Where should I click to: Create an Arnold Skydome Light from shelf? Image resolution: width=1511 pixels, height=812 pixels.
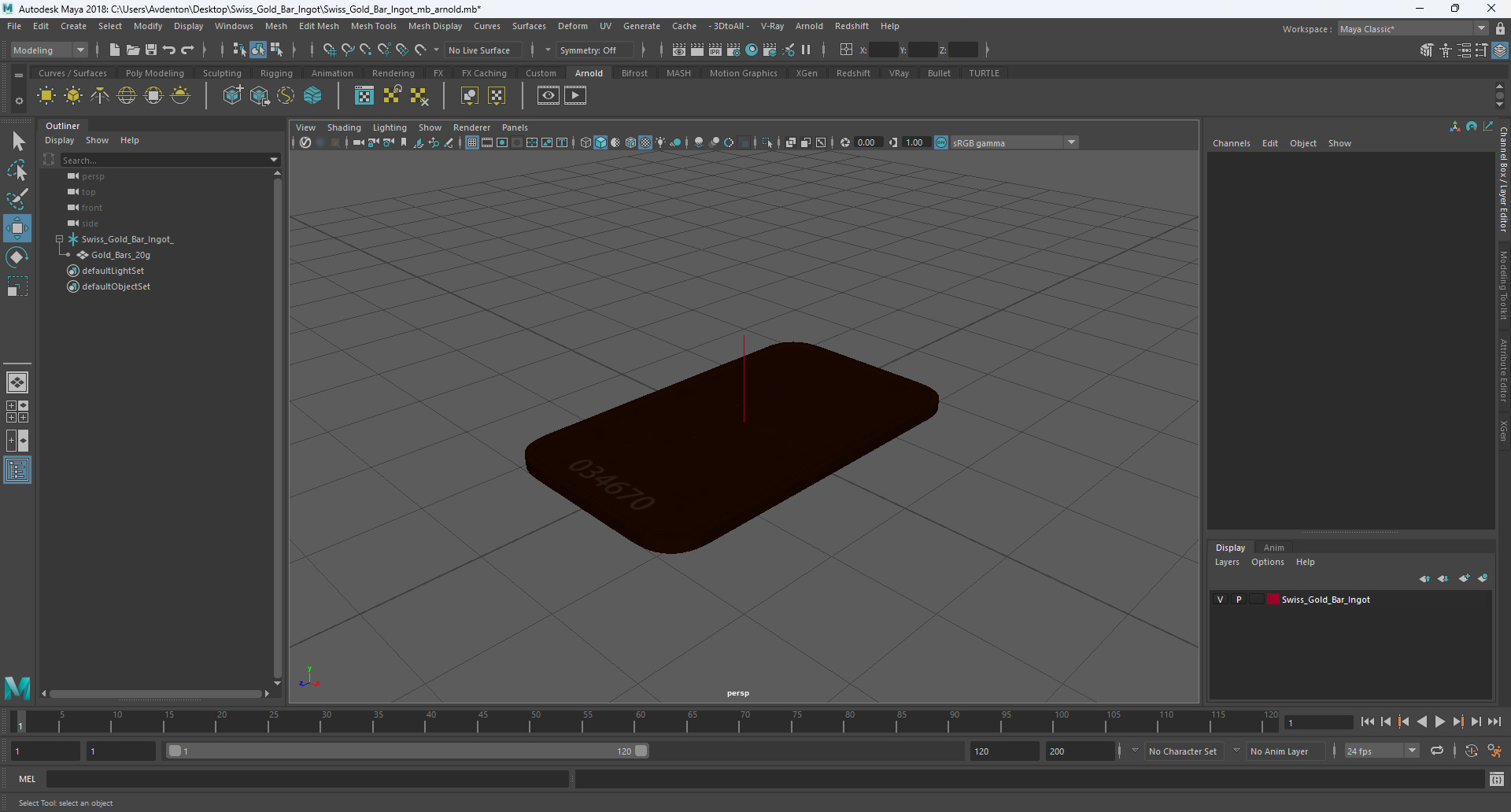point(127,96)
